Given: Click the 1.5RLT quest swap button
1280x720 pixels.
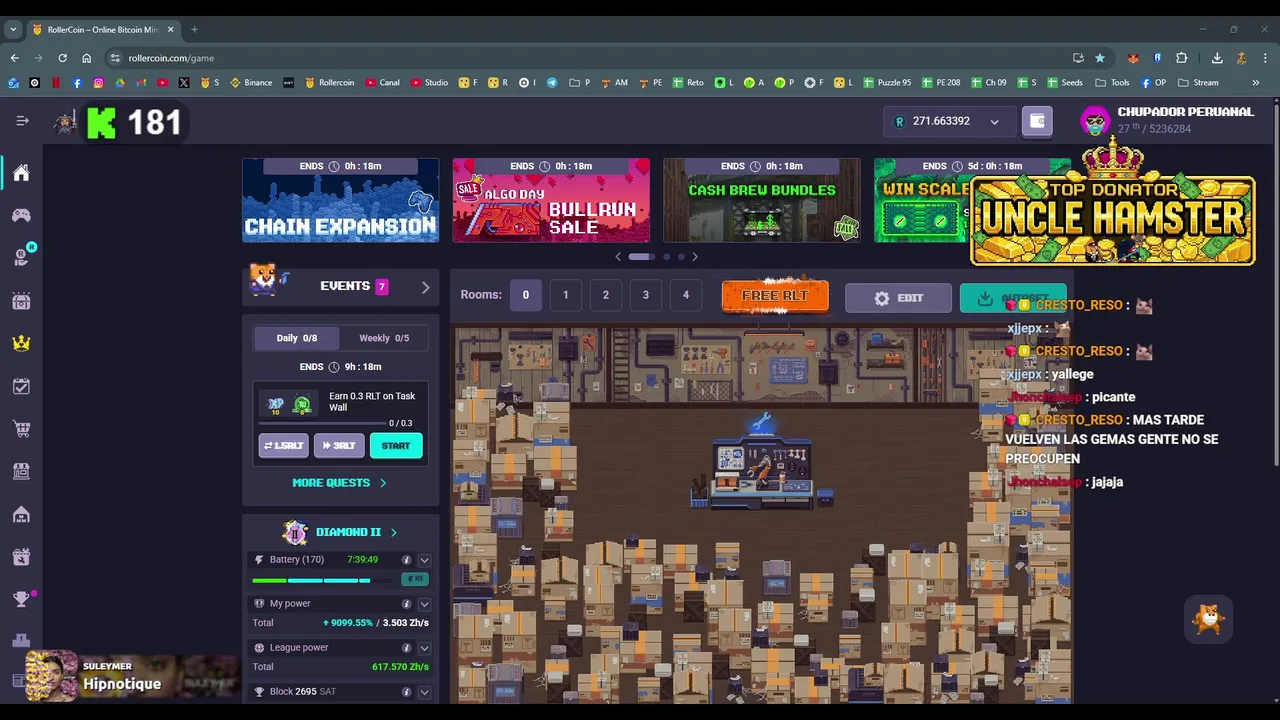Looking at the screenshot, I should click(x=283, y=446).
